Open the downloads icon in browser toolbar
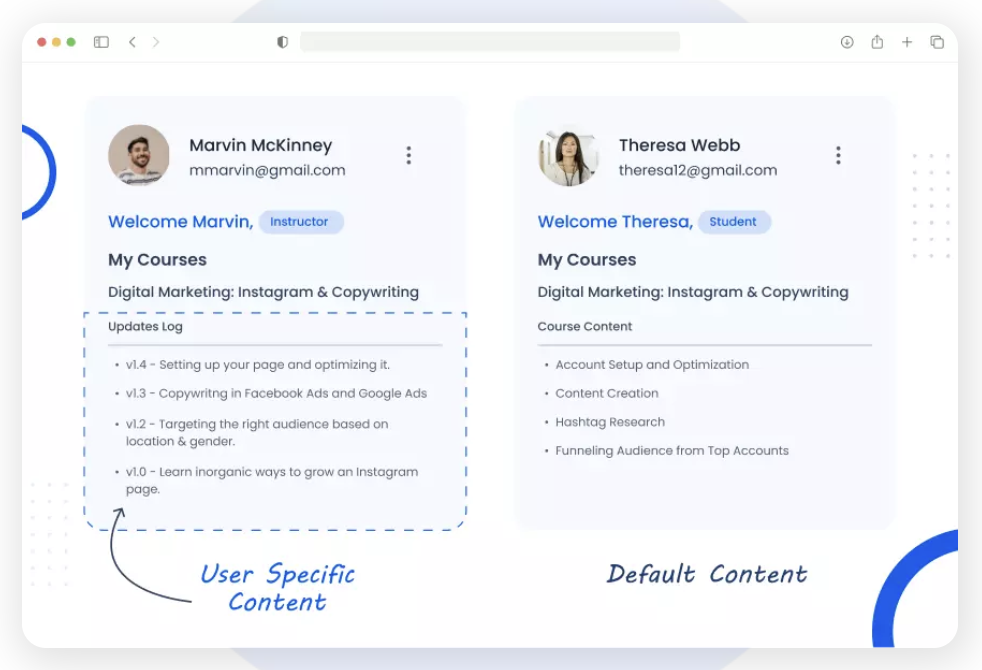982x670 pixels. coord(847,42)
